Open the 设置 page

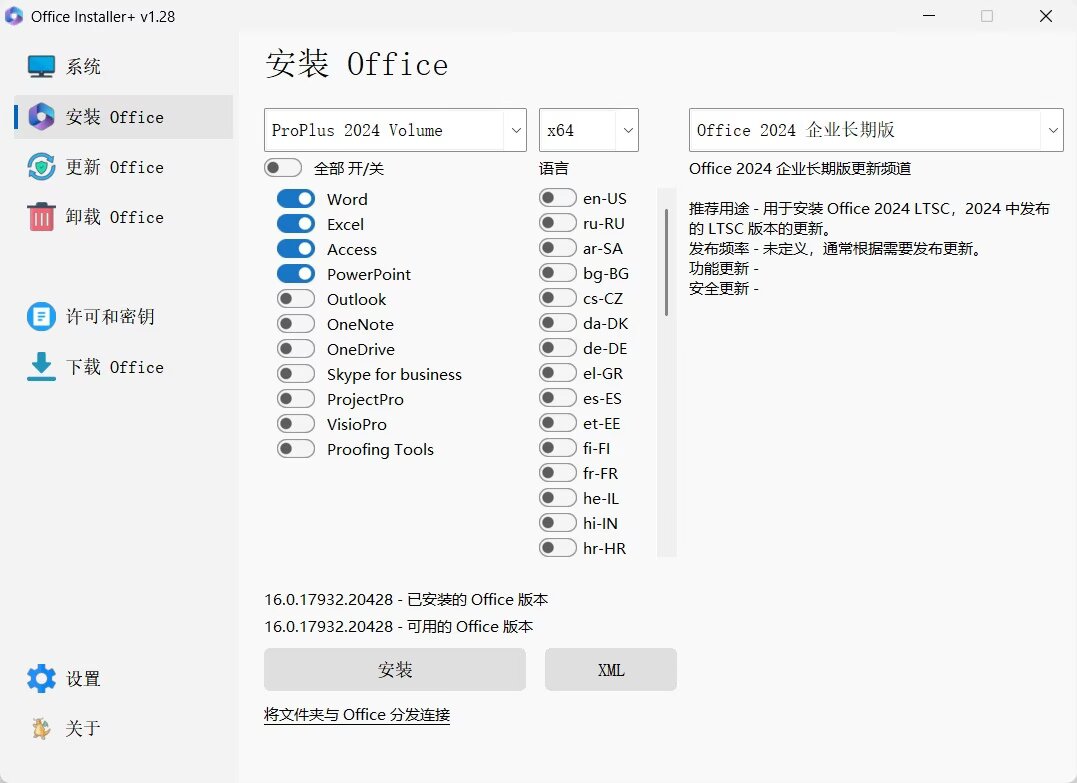click(x=124, y=679)
